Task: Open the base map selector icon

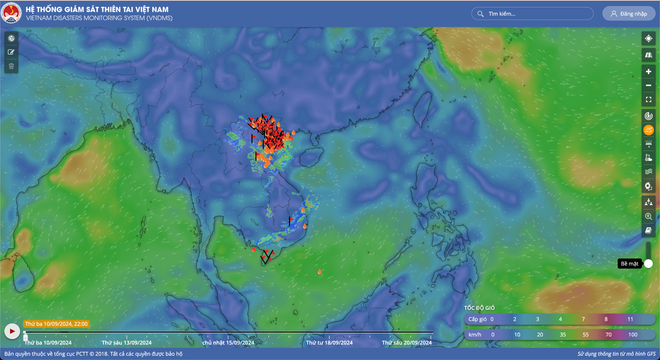Action: click(648, 55)
